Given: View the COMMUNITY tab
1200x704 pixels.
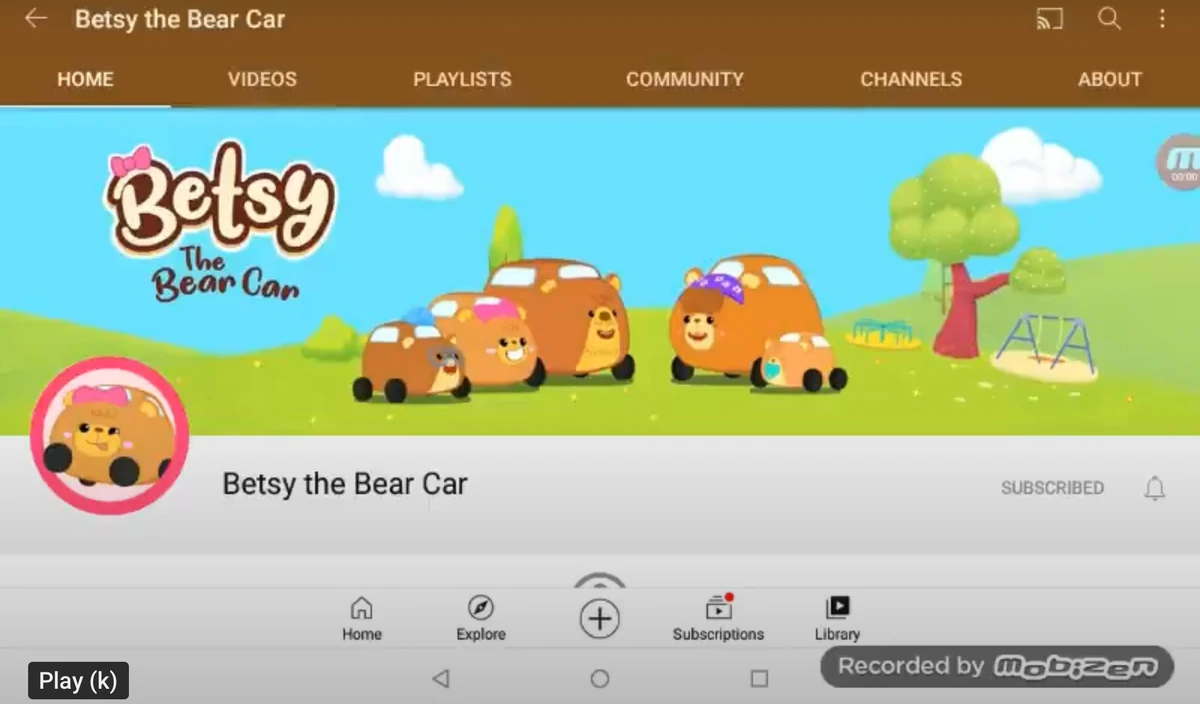Looking at the screenshot, I should point(685,79).
